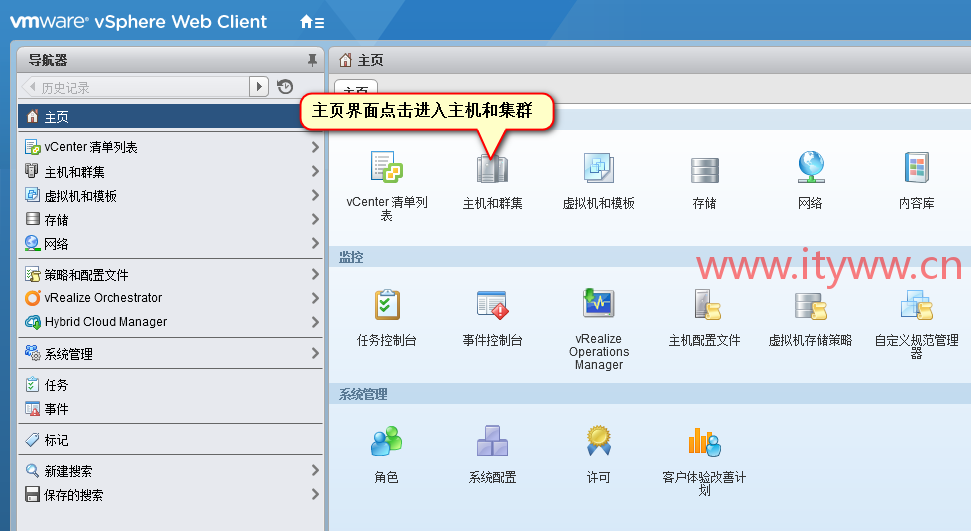Open the 虚拟机和模板 home page icon
The width and height of the screenshot is (971, 531).
click(x=598, y=168)
